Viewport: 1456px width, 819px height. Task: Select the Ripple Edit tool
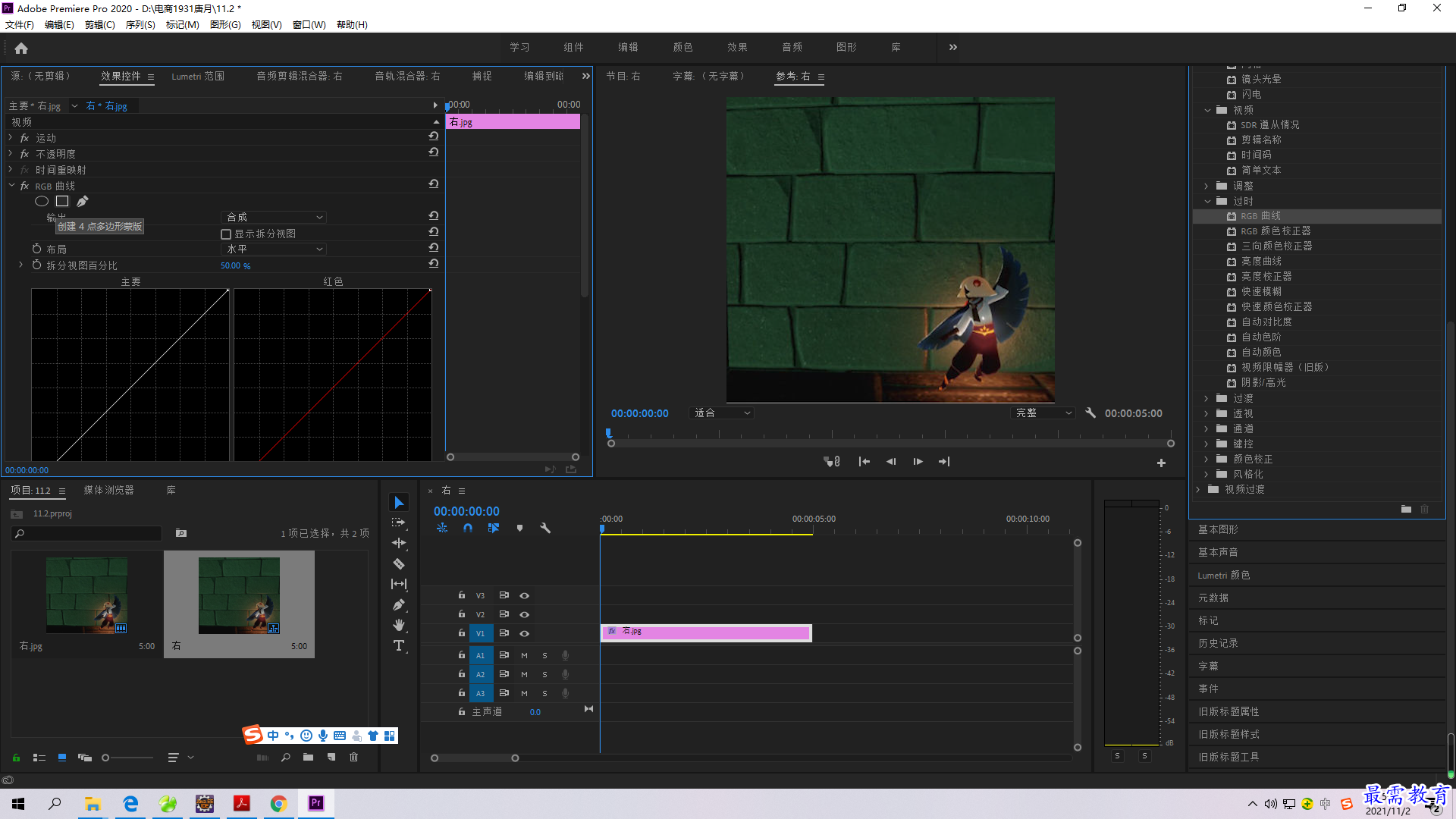tap(399, 543)
